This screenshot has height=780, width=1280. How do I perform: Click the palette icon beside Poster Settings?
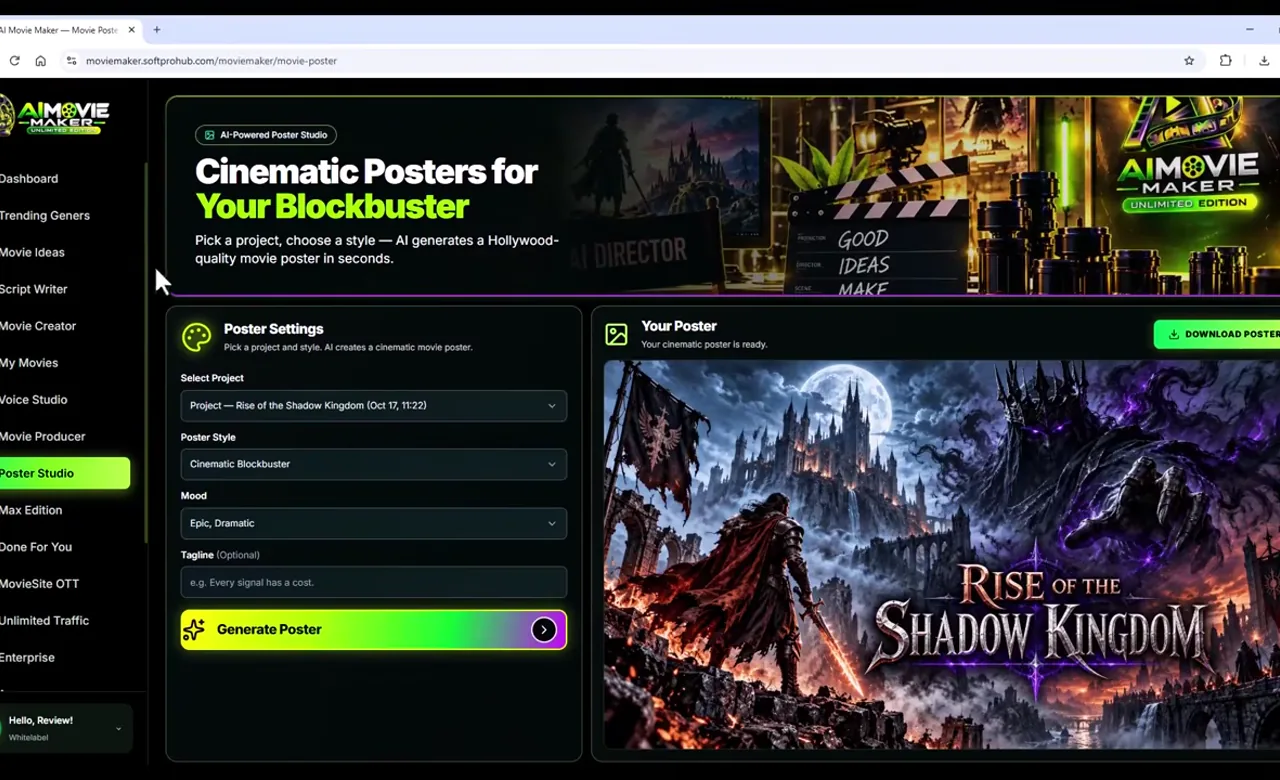(x=196, y=337)
